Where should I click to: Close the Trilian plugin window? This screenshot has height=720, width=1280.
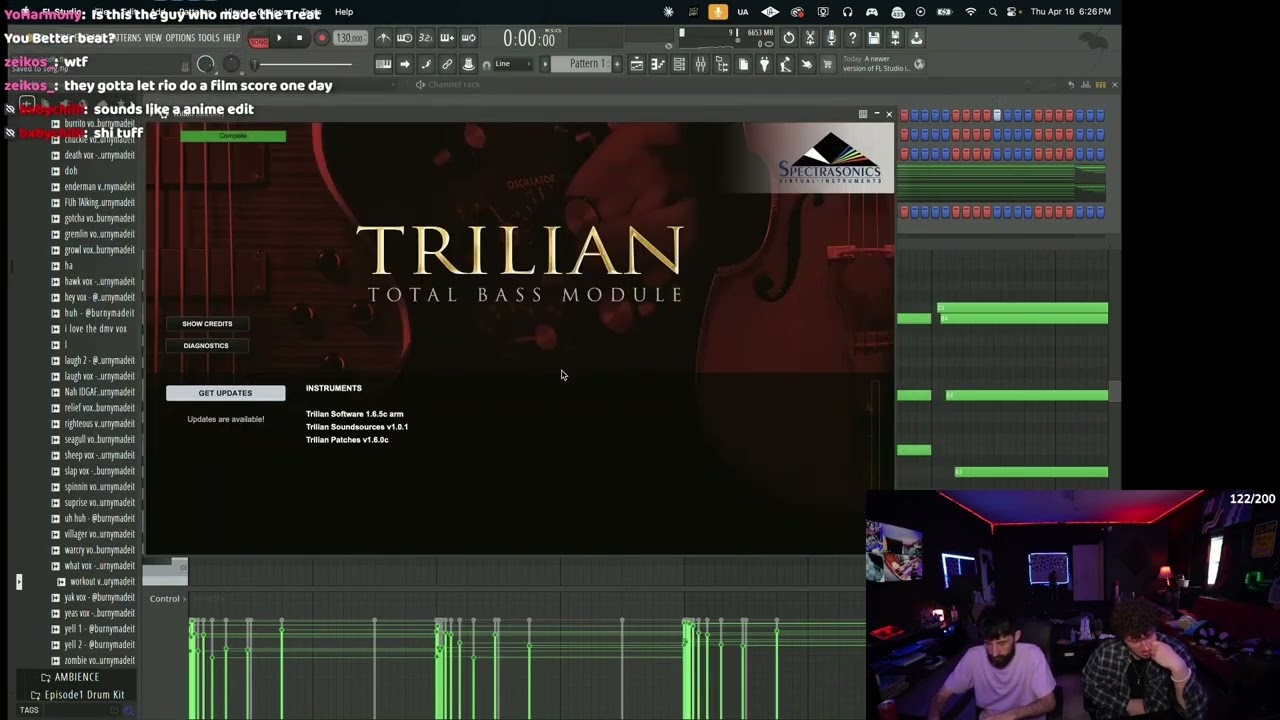(889, 114)
